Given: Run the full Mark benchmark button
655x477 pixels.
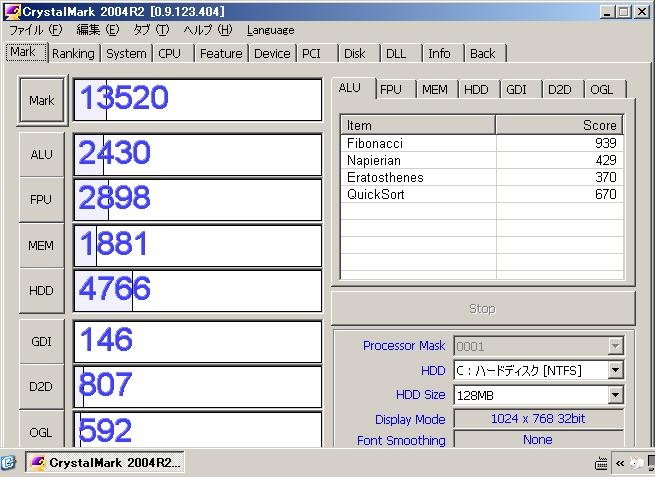Looking at the screenshot, I should coord(42,101).
